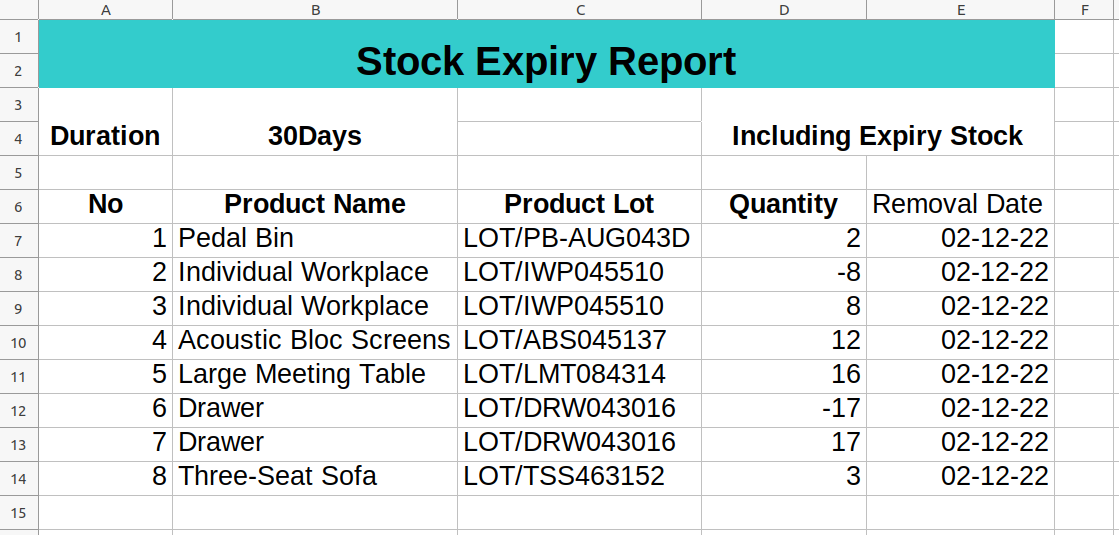Select column header A
This screenshot has width=1119, height=535.
106,10
